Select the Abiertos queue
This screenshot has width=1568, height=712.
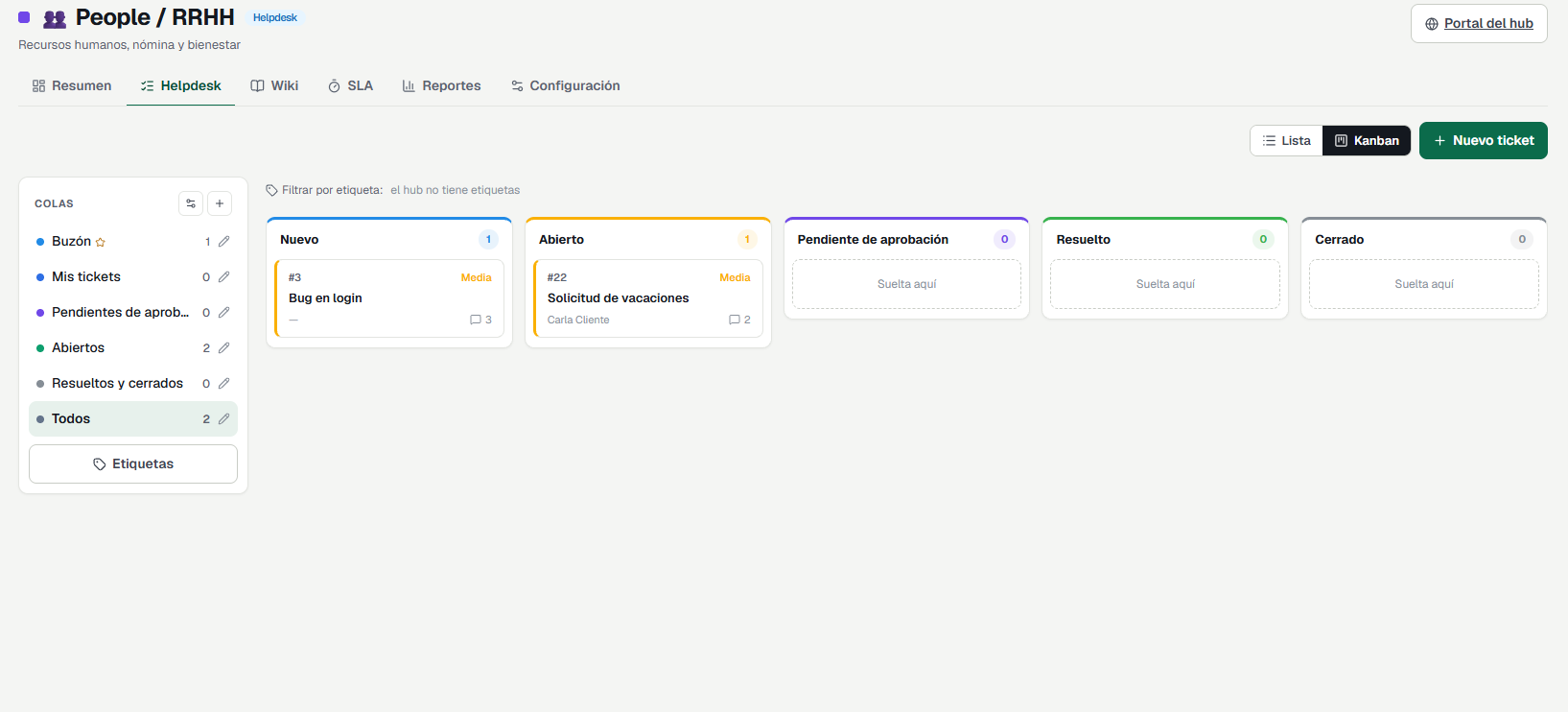(x=133, y=348)
